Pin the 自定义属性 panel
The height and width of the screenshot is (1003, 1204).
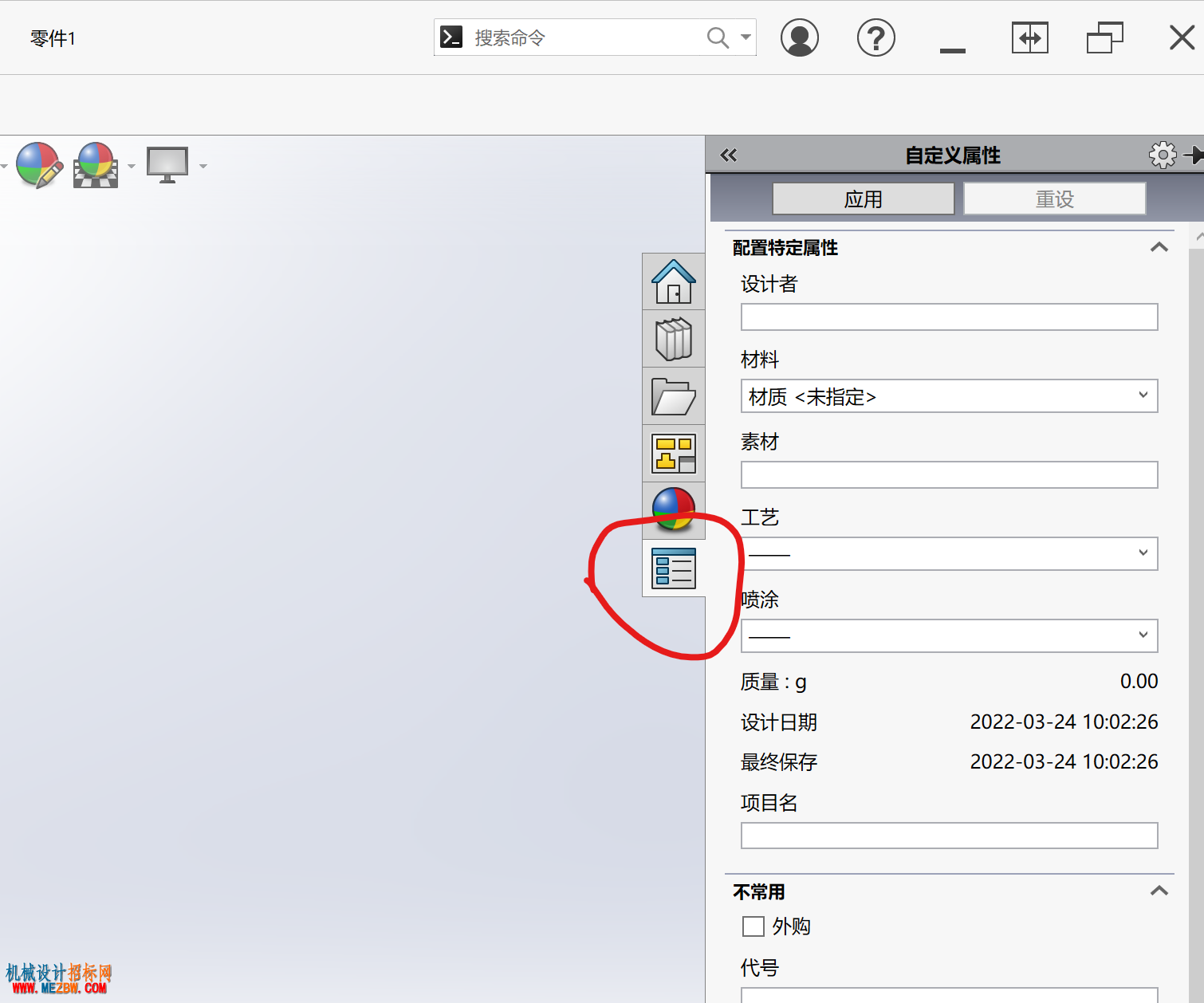(x=1194, y=155)
